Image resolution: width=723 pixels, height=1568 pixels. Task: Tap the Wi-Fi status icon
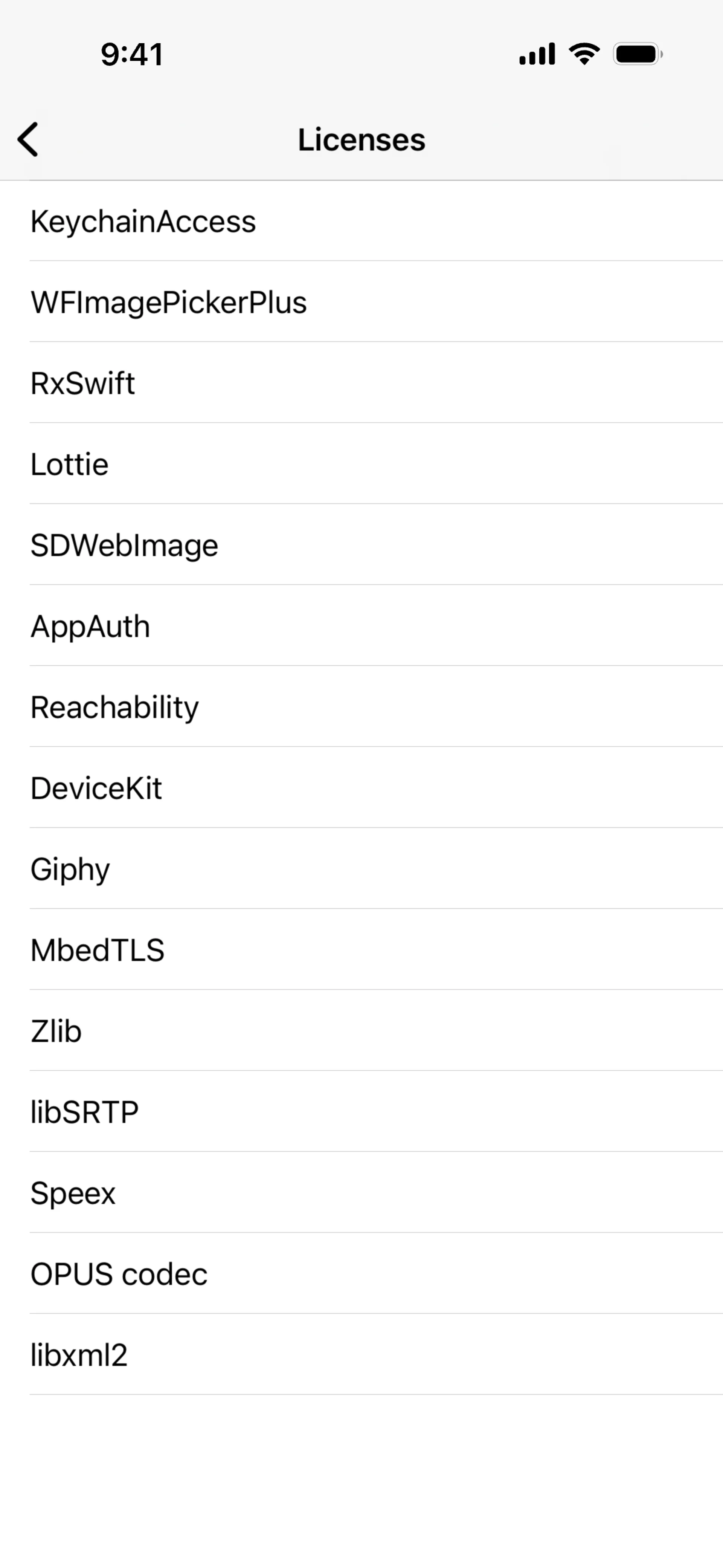coord(584,54)
